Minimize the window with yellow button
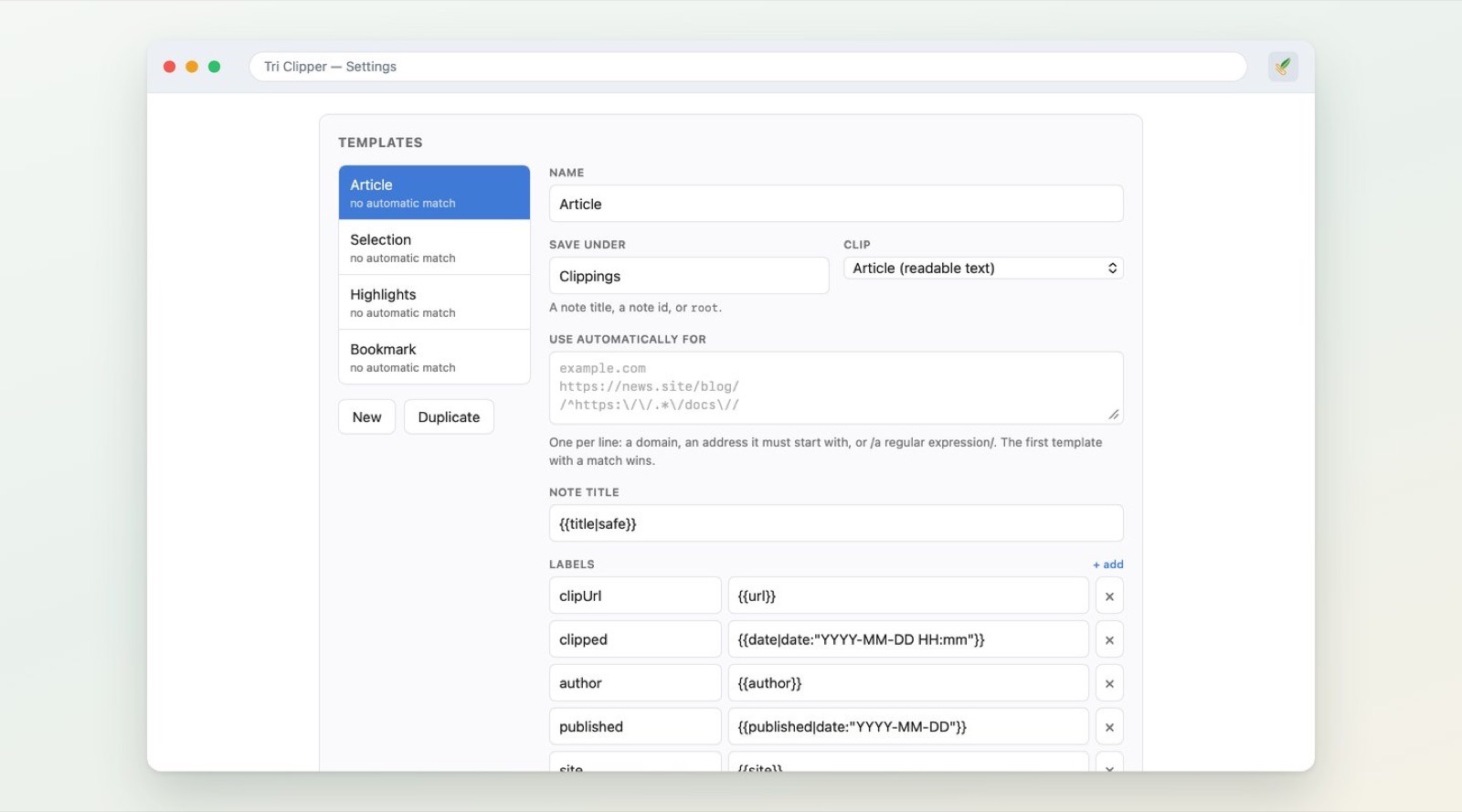1462x812 pixels. coord(192,67)
